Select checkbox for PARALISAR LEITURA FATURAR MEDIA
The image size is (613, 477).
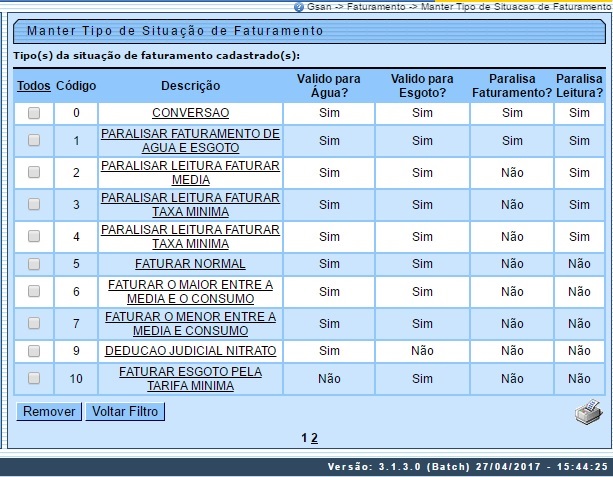[34, 172]
